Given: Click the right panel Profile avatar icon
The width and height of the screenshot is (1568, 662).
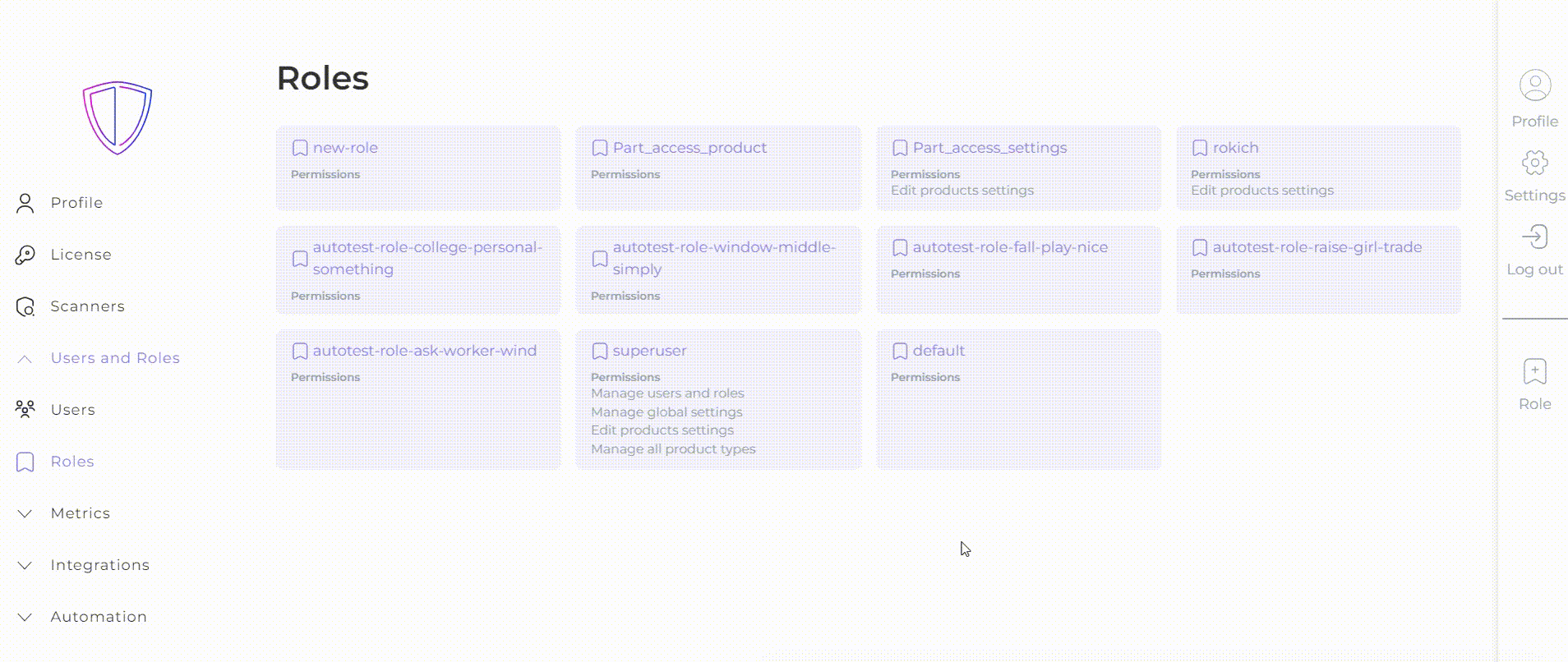Looking at the screenshot, I should pyautogui.click(x=1534, y=85).
